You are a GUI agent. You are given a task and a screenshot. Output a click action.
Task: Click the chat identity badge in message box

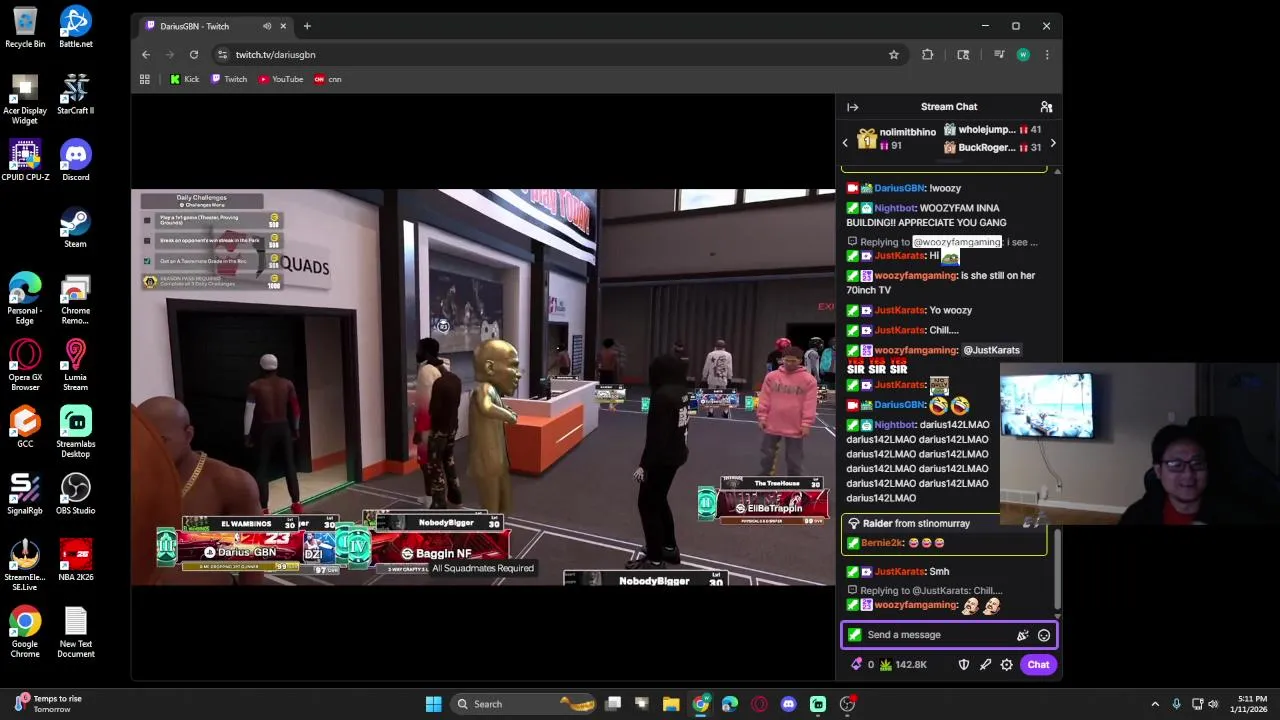(x=854, y=635)
